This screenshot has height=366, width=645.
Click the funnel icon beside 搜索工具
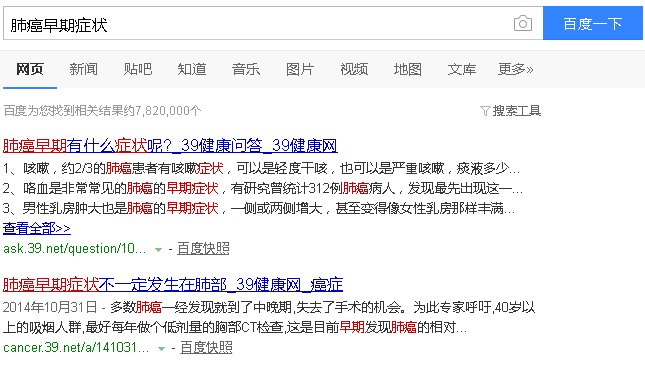click(485, 111)
